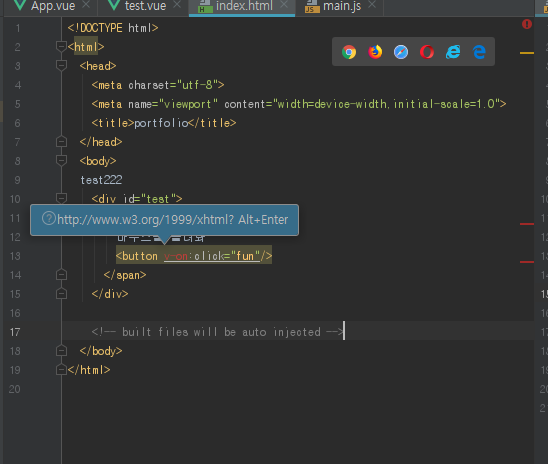Image resolution: width=548 pixels, height=464 pixels.
Task: Click the "fun" attribute value
Action: point(245,256)
